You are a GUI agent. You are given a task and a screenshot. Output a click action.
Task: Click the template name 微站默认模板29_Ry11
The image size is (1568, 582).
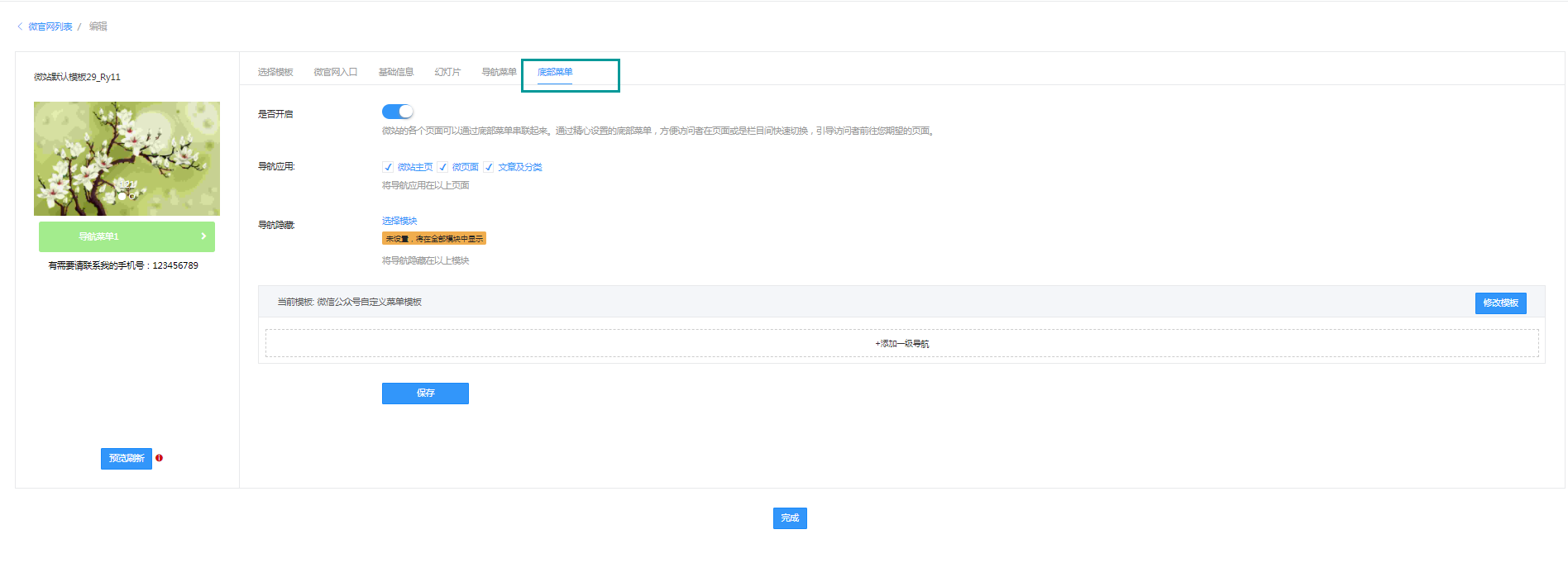coord(77,77)
